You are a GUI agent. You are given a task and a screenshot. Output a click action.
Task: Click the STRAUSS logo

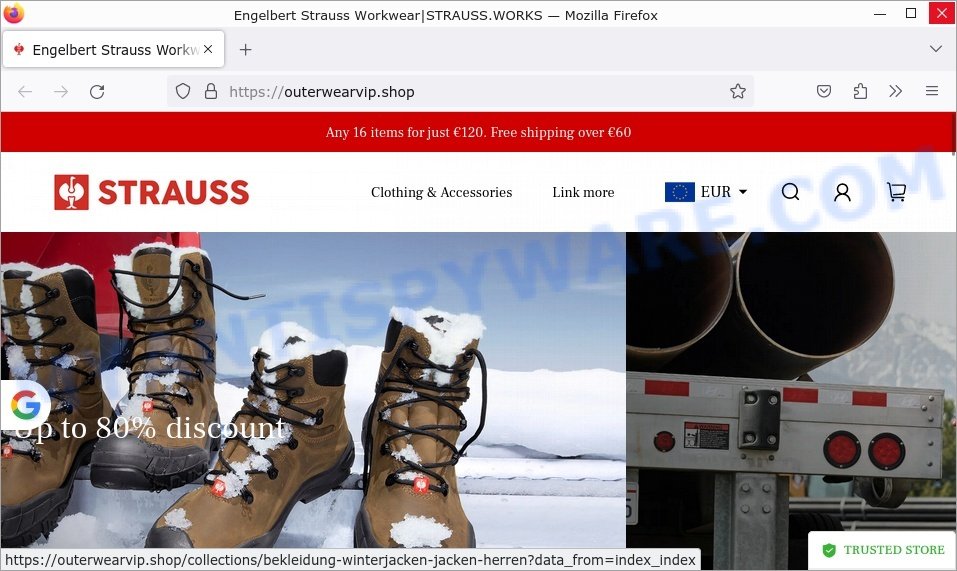coord(151,192)
